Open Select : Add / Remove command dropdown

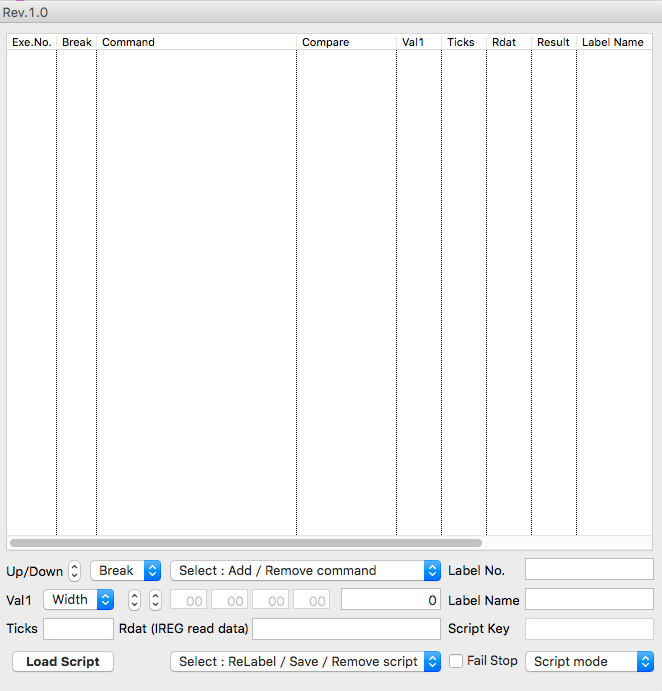click(305, 571)
